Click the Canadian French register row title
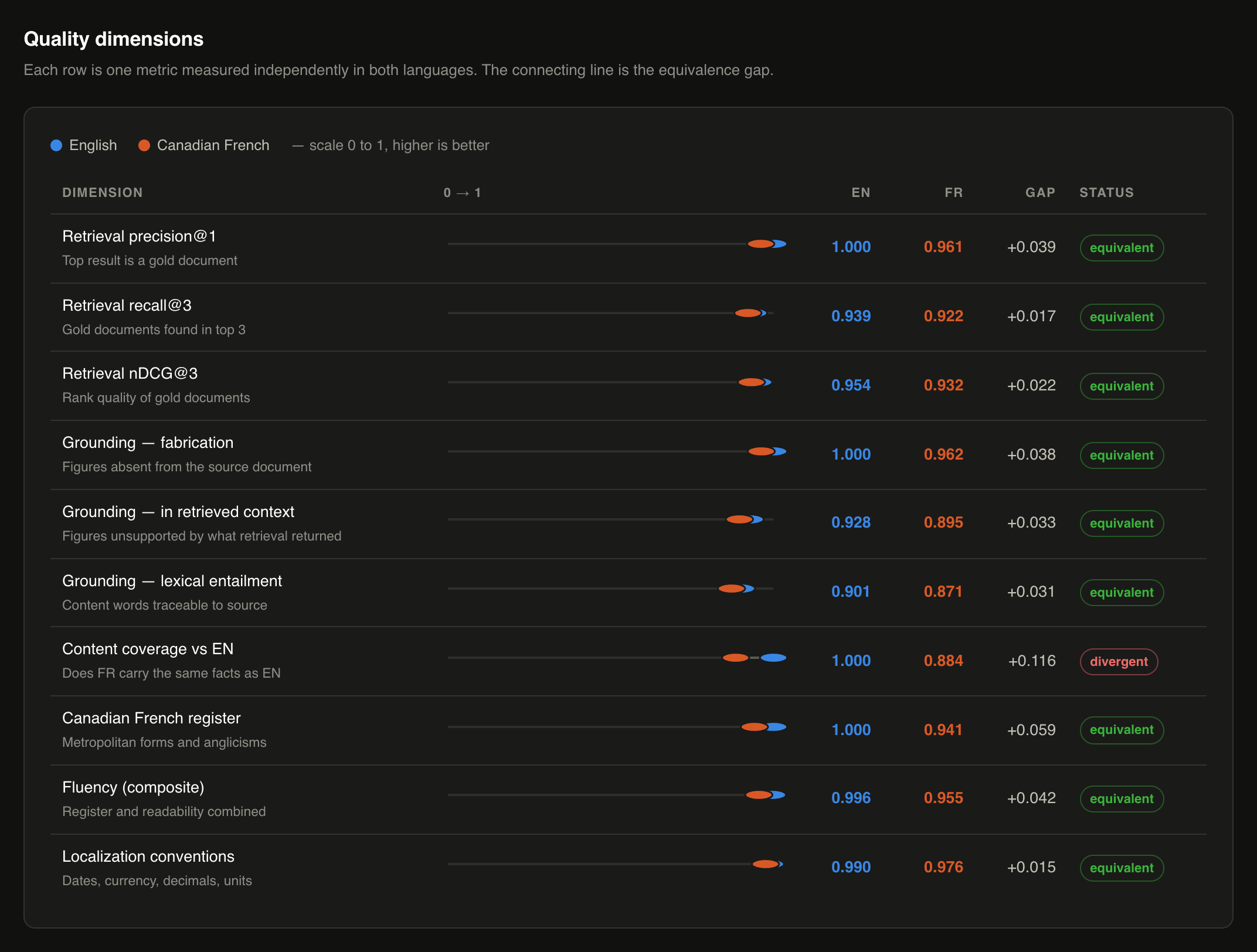 [x=151, y=718]
